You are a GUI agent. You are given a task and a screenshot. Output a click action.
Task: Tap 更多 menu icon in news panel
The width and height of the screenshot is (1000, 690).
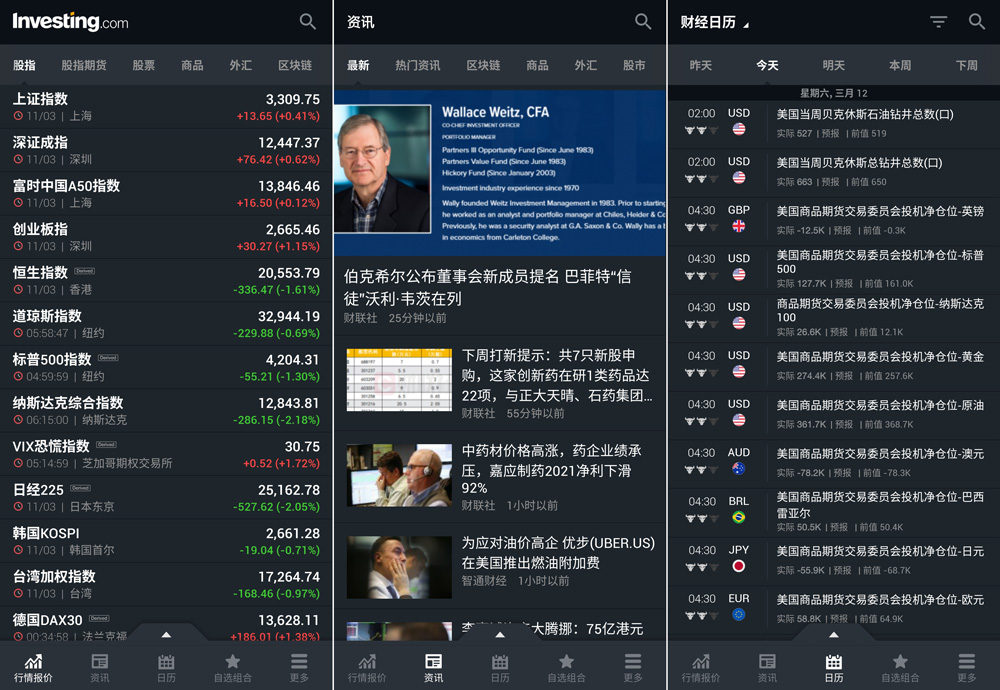pyautogui.click(x=633, y=667)
